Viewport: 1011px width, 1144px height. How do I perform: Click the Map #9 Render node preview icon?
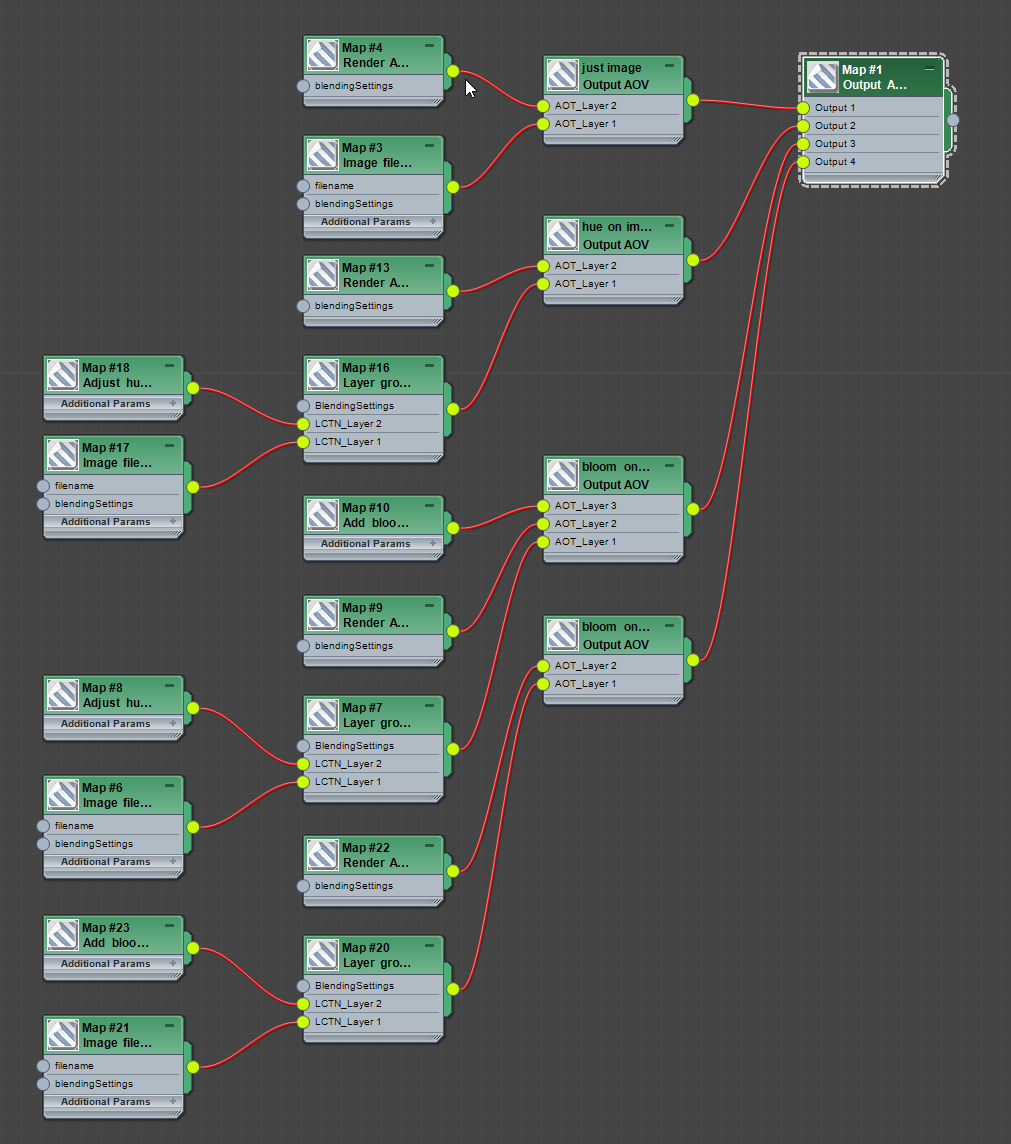(x=322, y=615)
